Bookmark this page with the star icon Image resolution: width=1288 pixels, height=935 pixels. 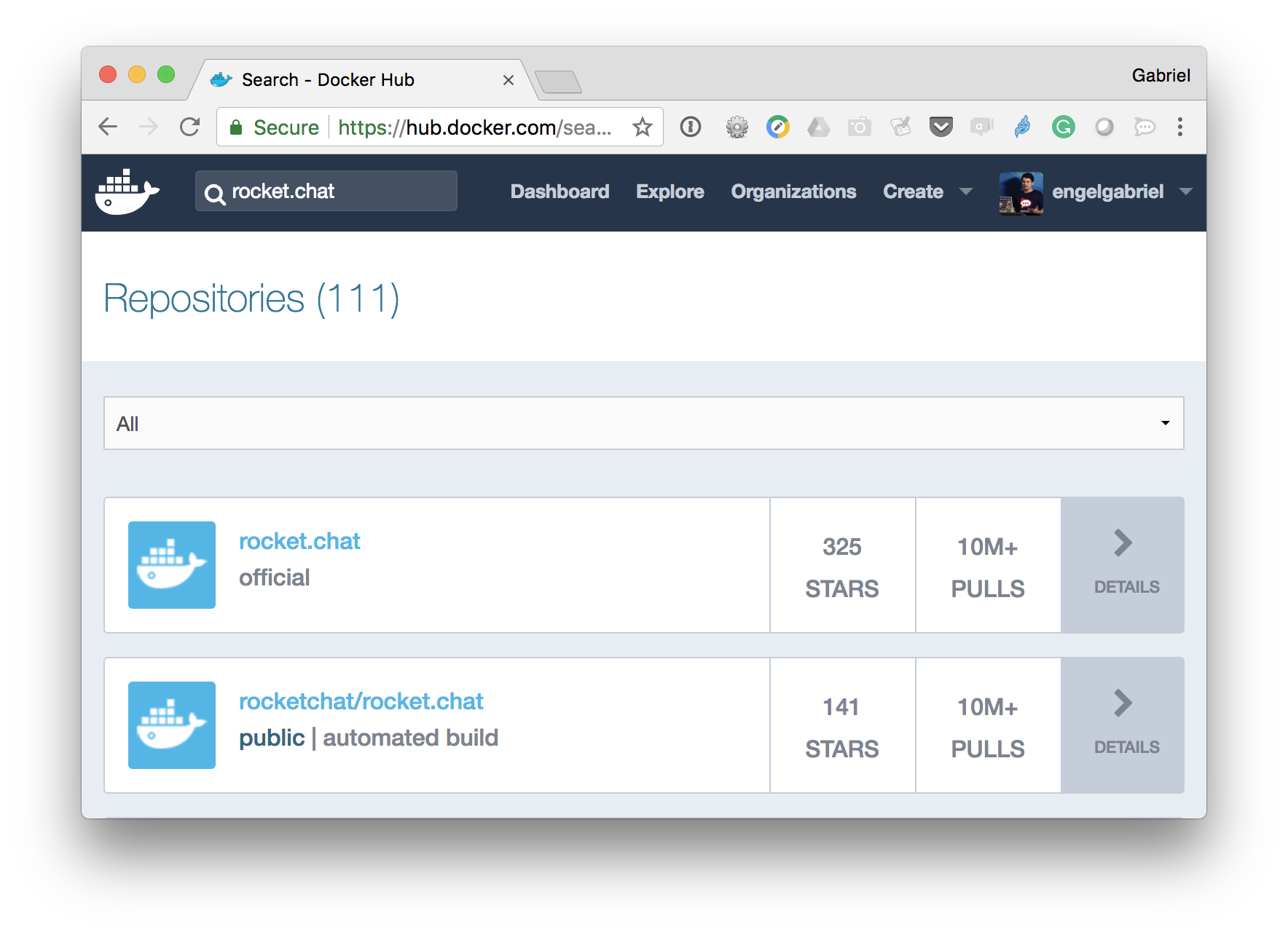(642, 127)
